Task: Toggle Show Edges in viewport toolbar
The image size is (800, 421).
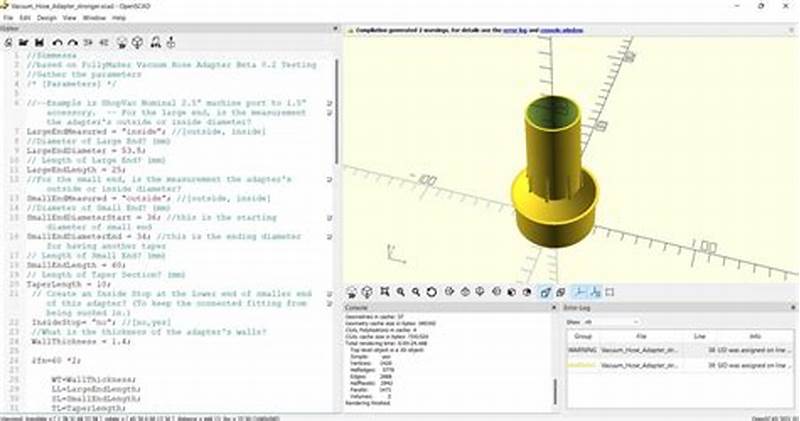Action: (x=610, y=292)
